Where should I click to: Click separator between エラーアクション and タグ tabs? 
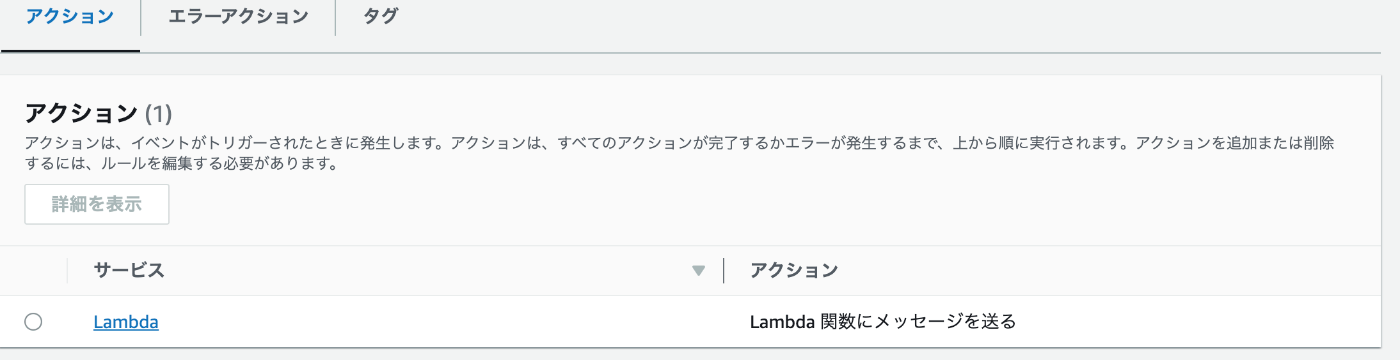(x=336, y=18)
